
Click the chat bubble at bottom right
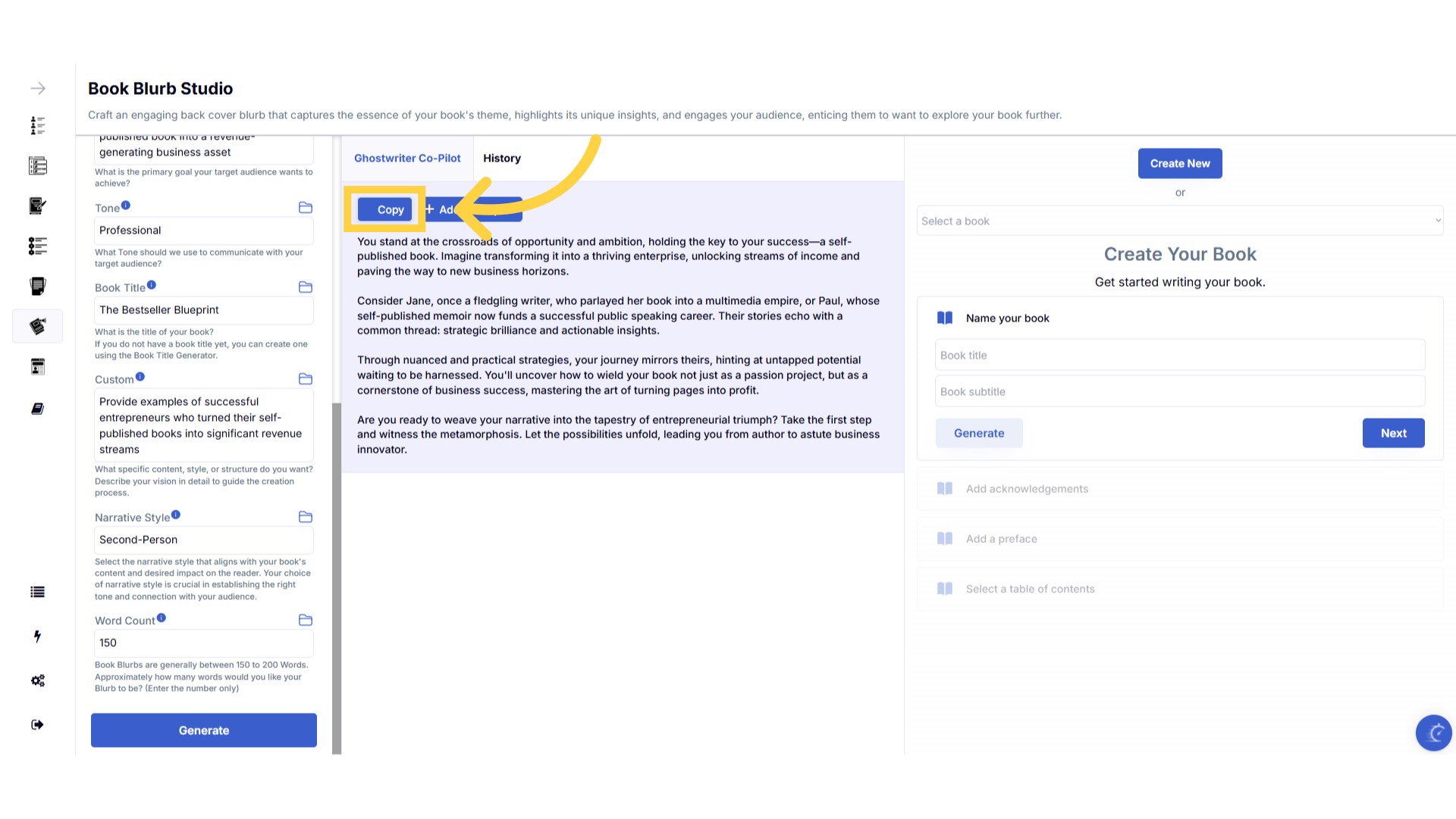click(1433, 733)
